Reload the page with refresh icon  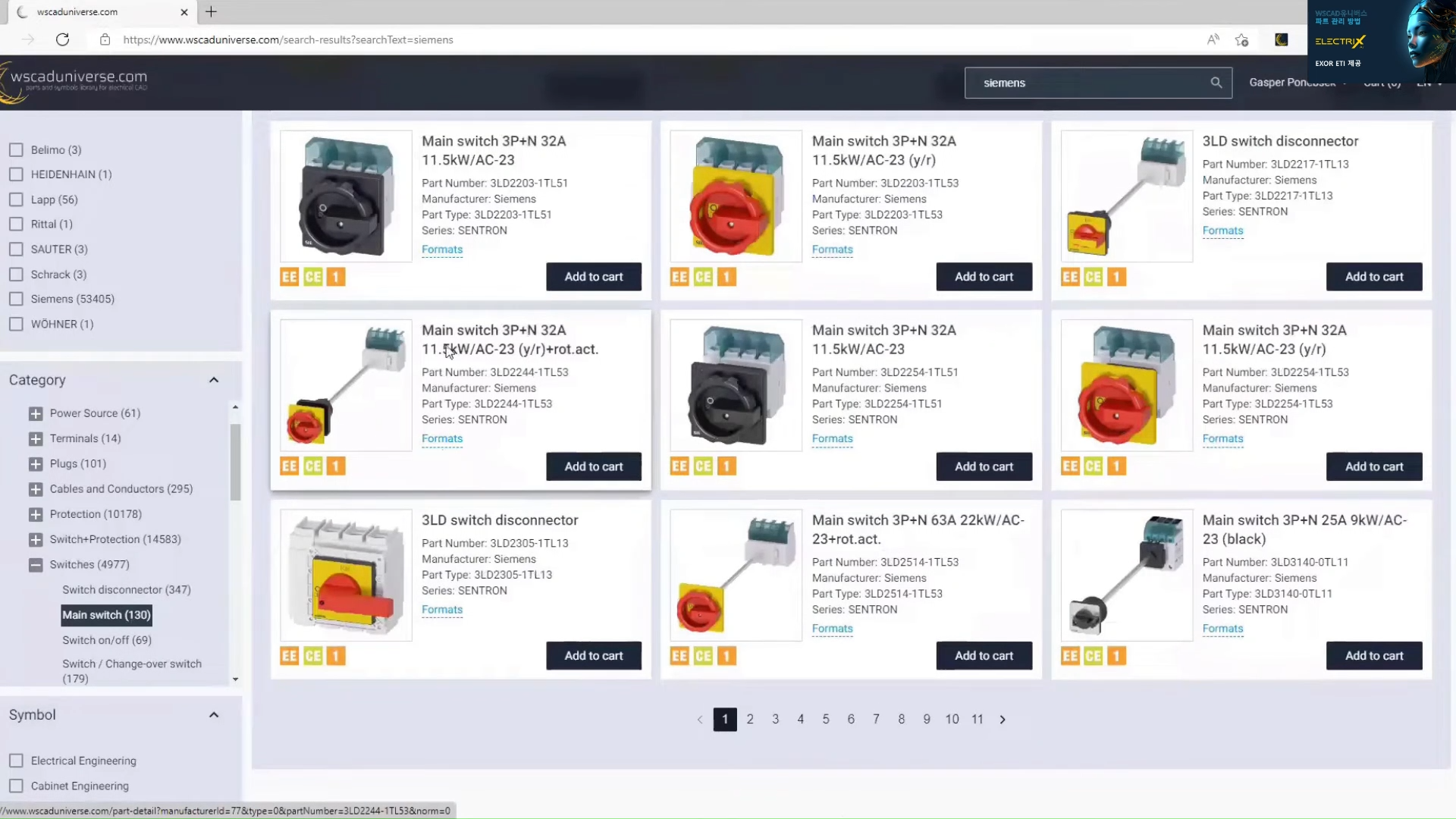coord(63,39)
